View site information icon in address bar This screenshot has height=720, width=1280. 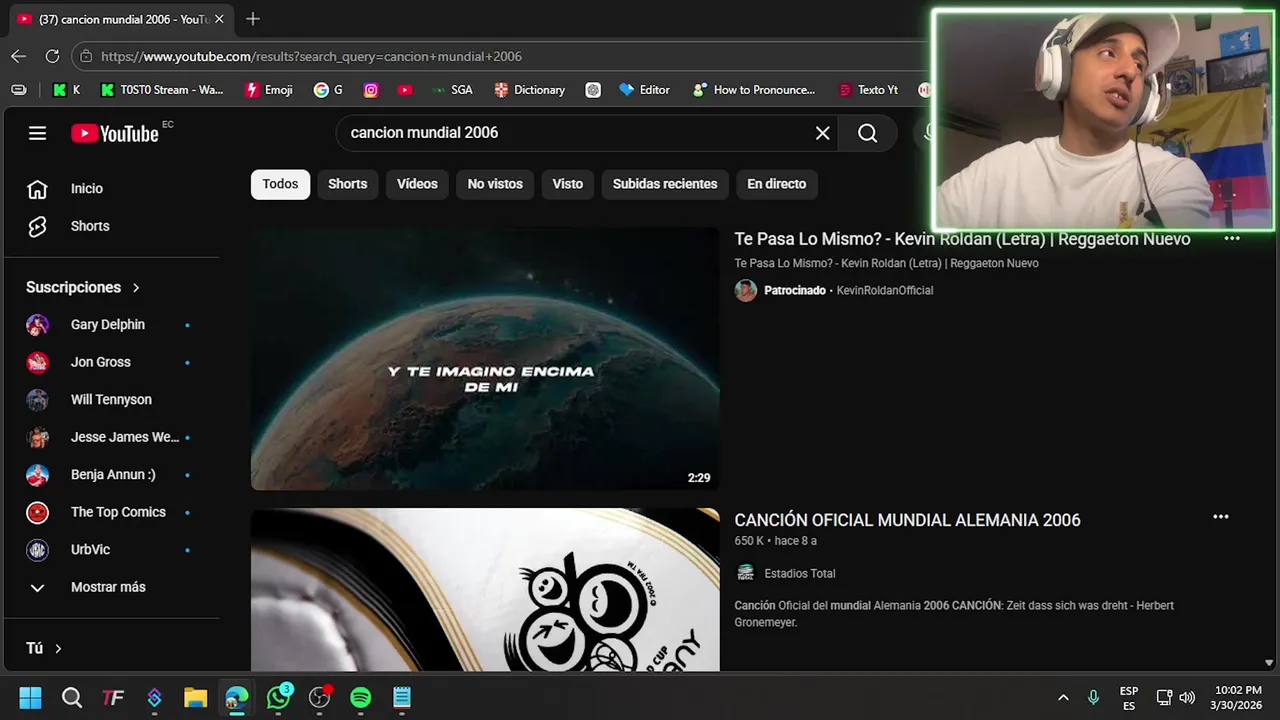pyautogui.click(x=87, y=56)
